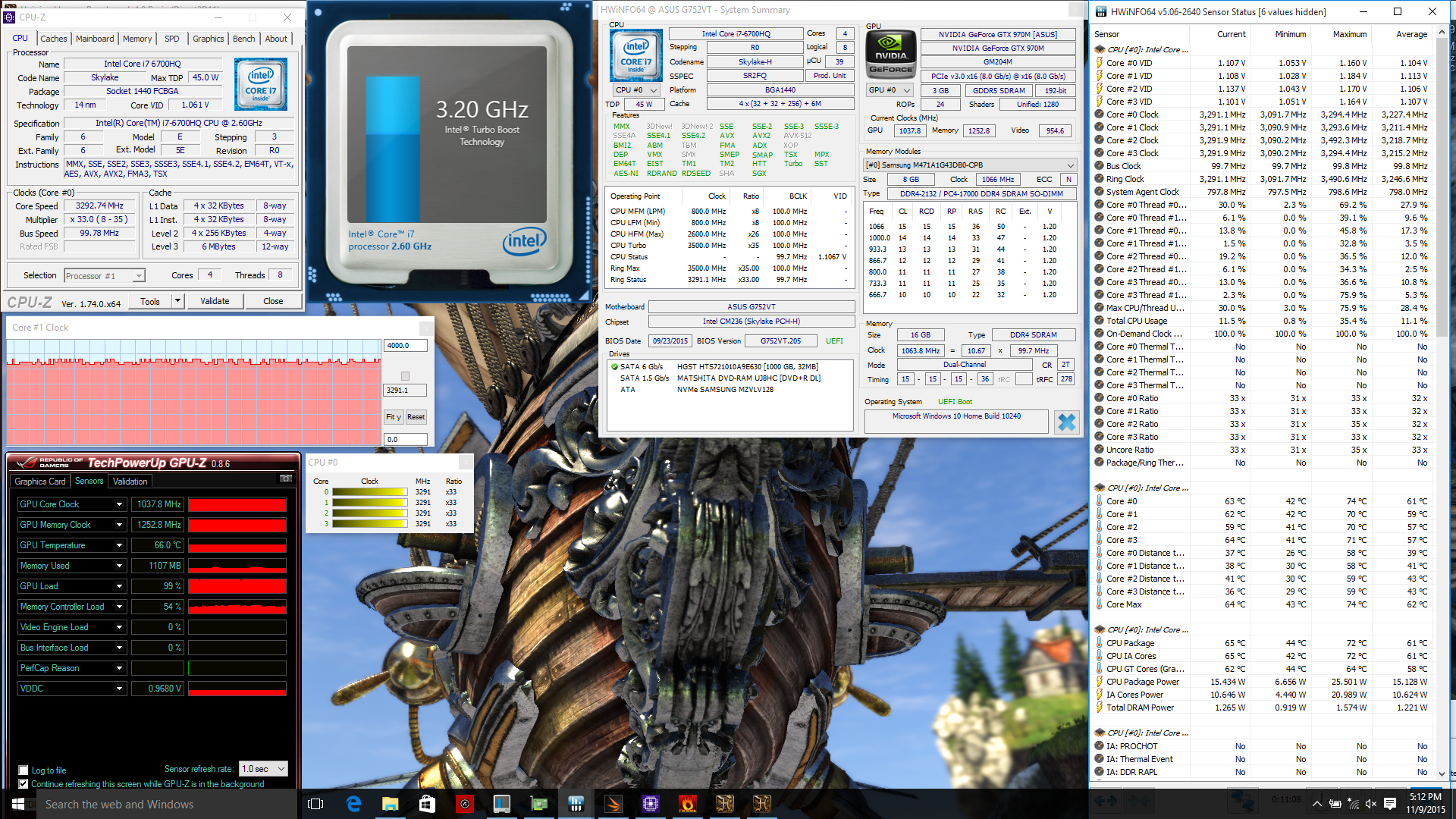The image size is (1456, 819).
Task: Click the muted volume tray icon
Action: pyautogui.click(x=1371, y=804)
